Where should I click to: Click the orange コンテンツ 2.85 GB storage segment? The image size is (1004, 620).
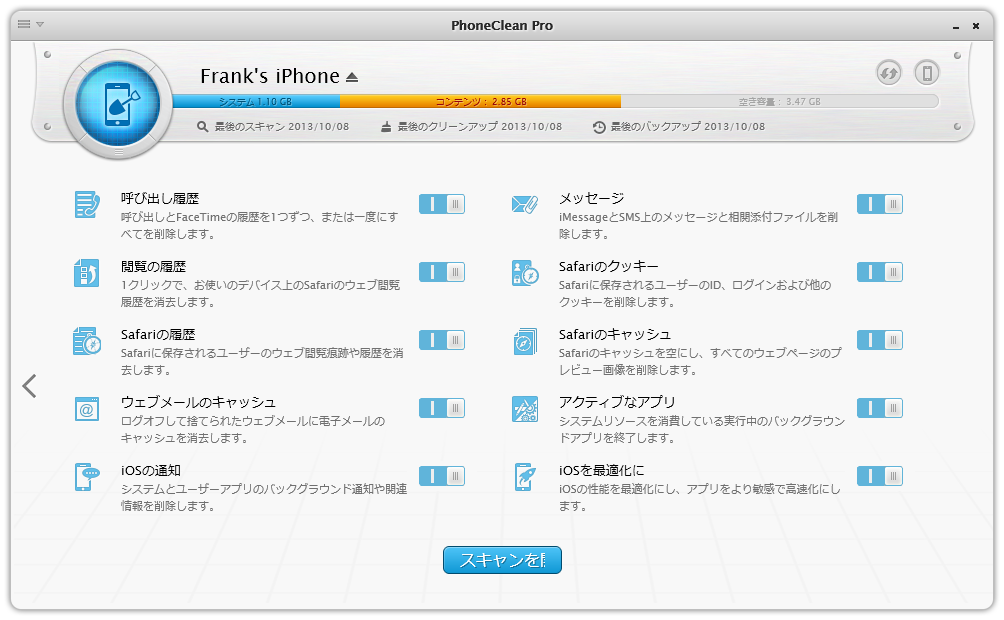point(480,101)
